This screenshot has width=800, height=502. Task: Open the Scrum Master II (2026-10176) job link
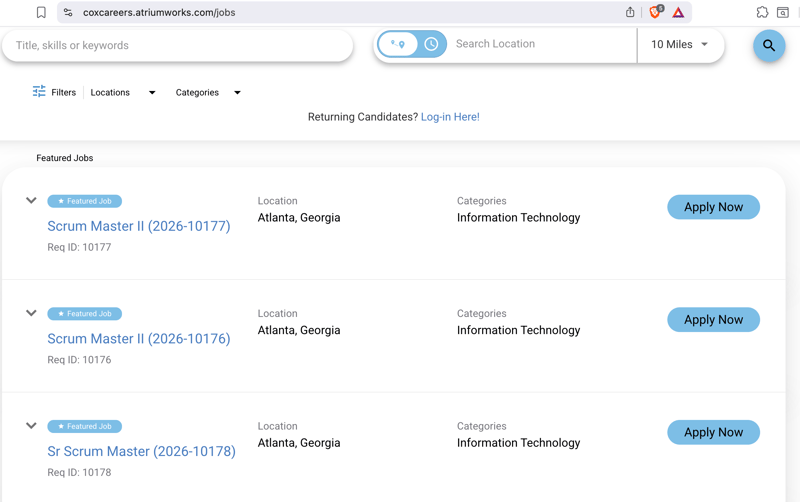pos(139,339)
